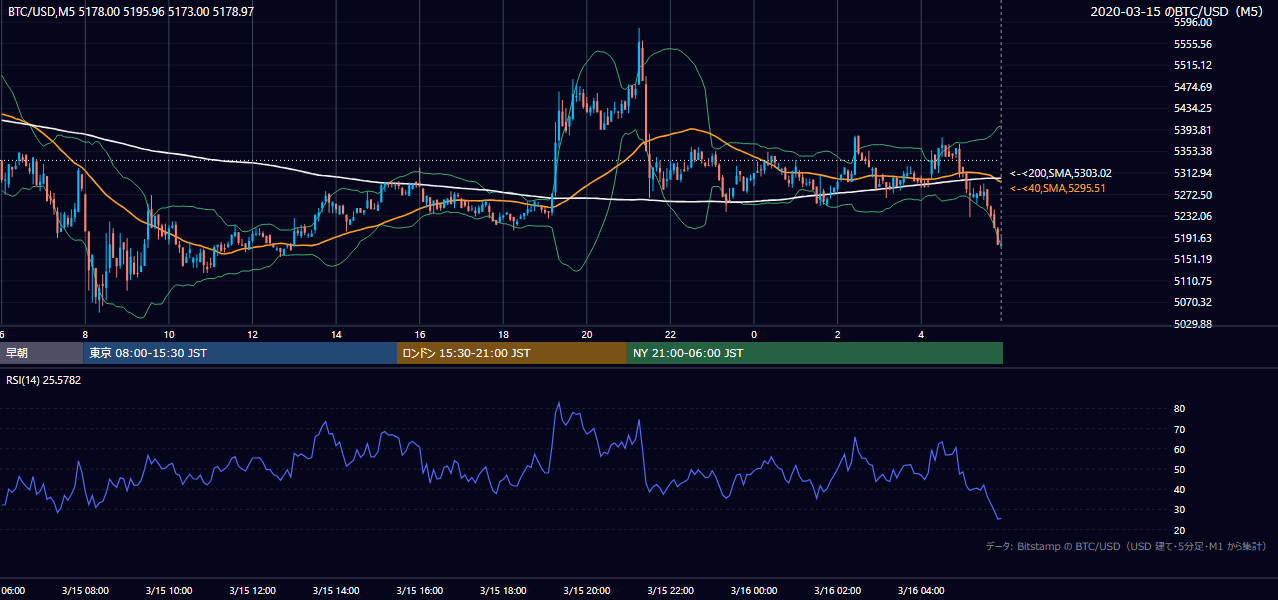Click the Bitstamp data source note
Screen dimensions: 1278x600
tap(1126, 547)
